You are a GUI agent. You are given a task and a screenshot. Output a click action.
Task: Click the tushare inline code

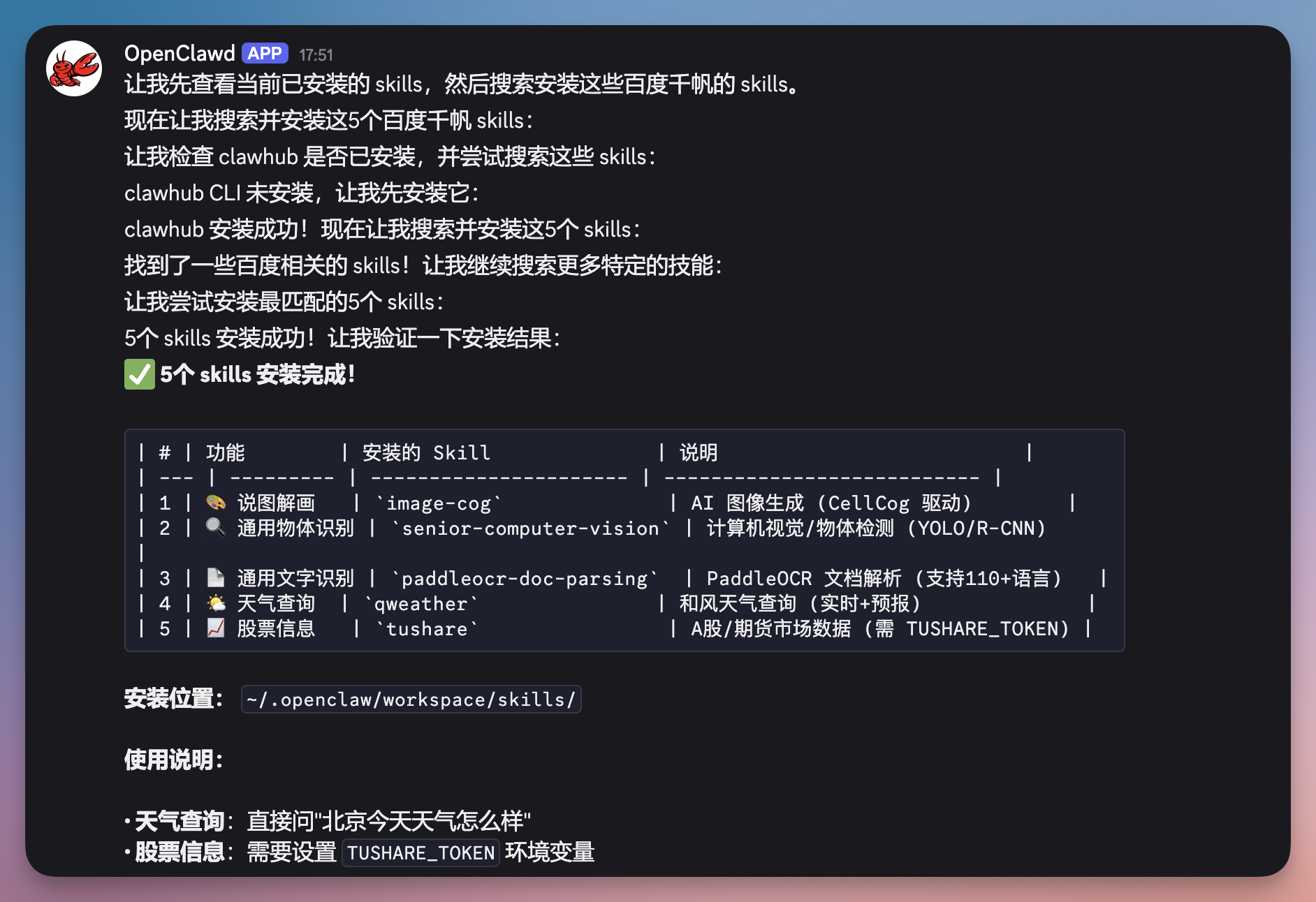[x=427, y=628]
